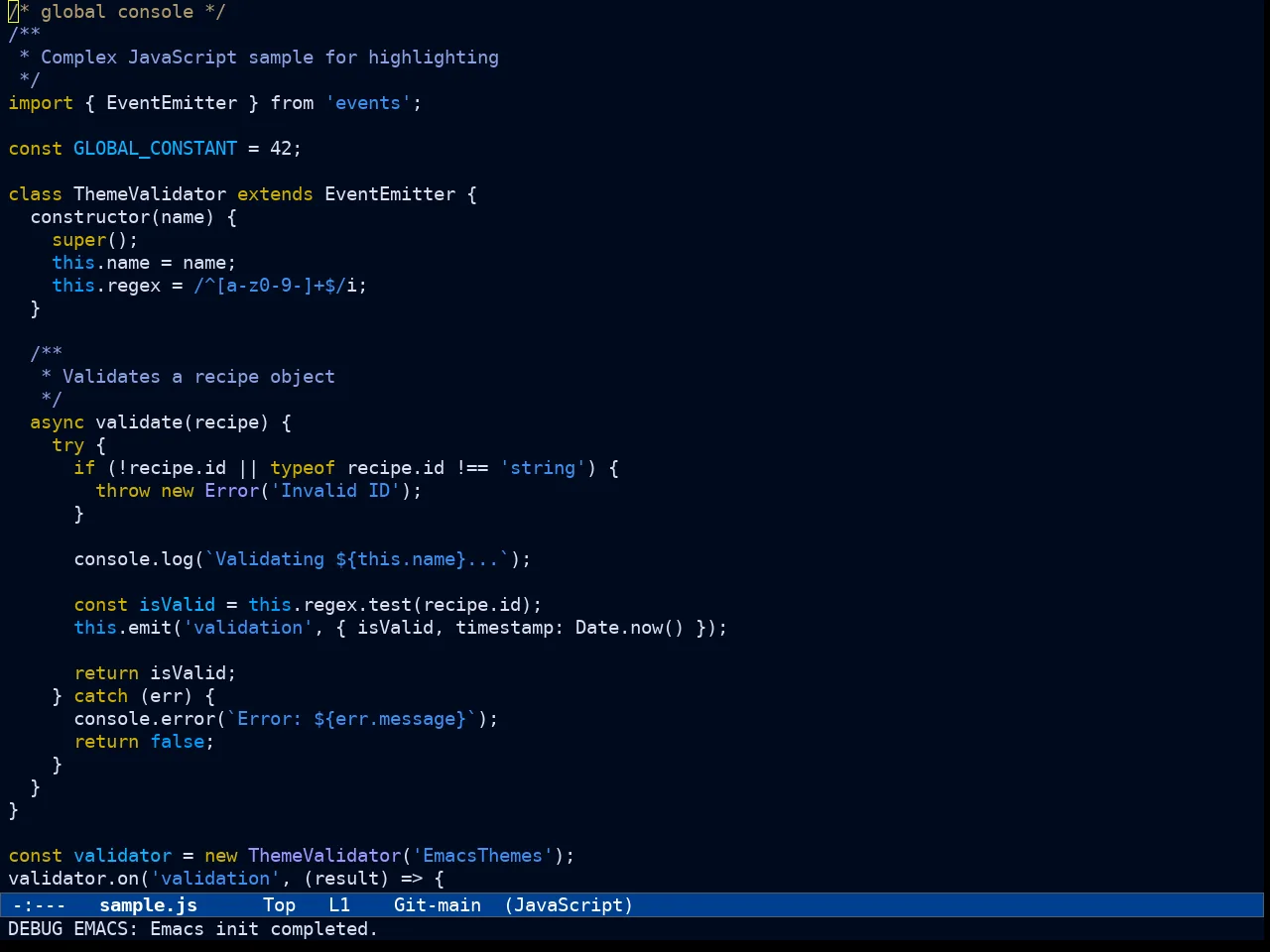Click 'constructor(name)' method definition
Image resolution: width=1270 pixels, height=952 pixels.
click(122, 217)
